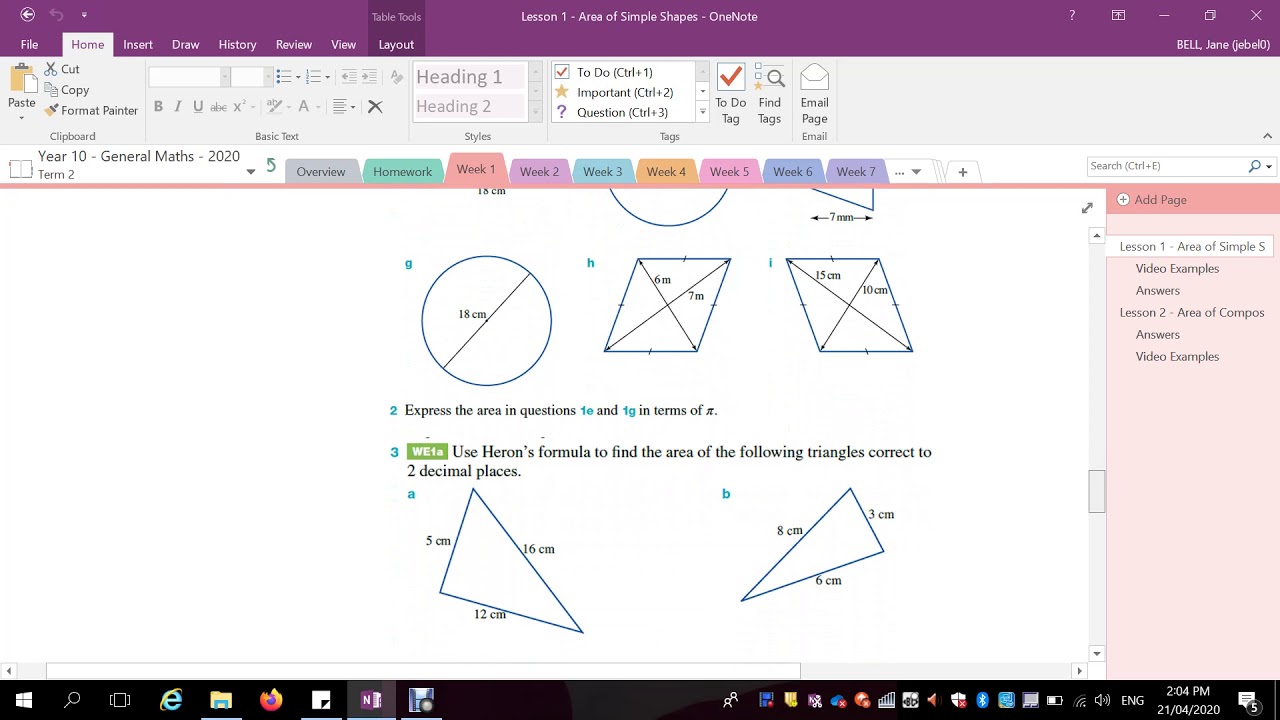Click the Back arrow in title bar
This screenshot has height=720, width=1280.
coord(27,15)
